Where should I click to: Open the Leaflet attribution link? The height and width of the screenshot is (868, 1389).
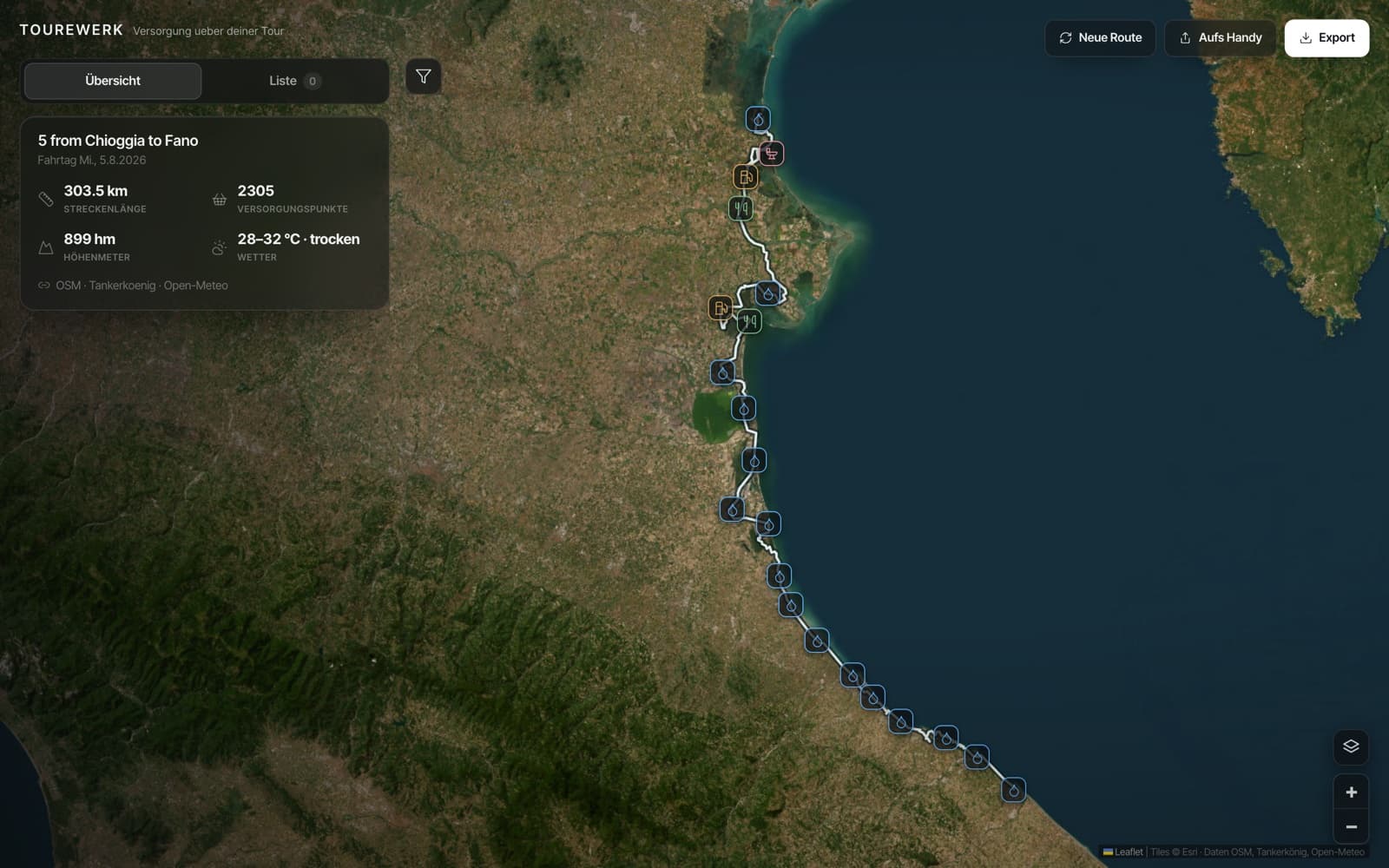tap(1122, 852)
